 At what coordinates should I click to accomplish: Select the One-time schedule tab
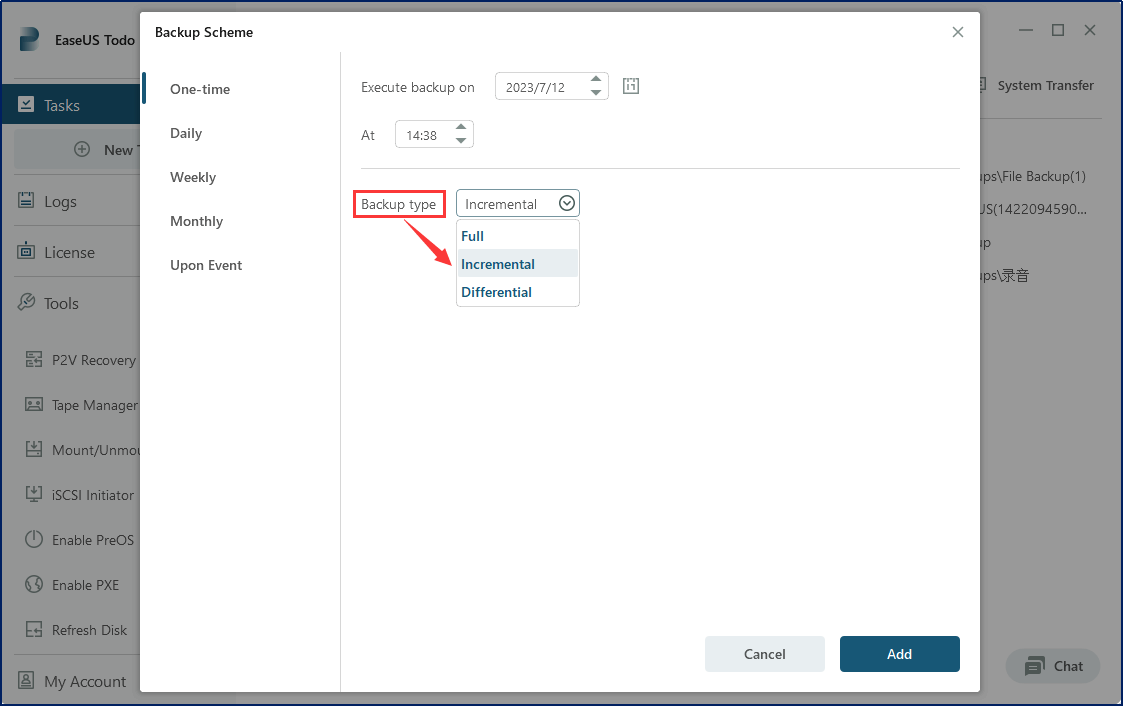tap(200, 89)
